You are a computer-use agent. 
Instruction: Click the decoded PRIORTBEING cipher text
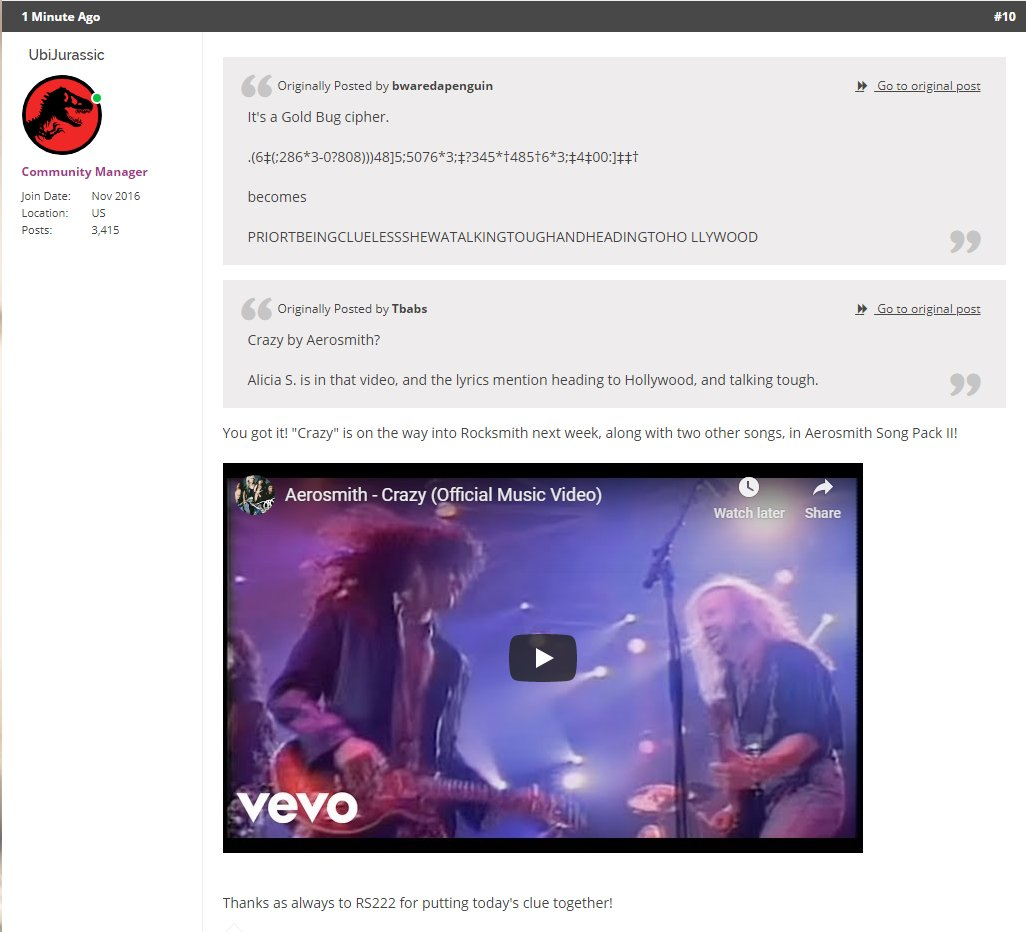pos(503,237)
